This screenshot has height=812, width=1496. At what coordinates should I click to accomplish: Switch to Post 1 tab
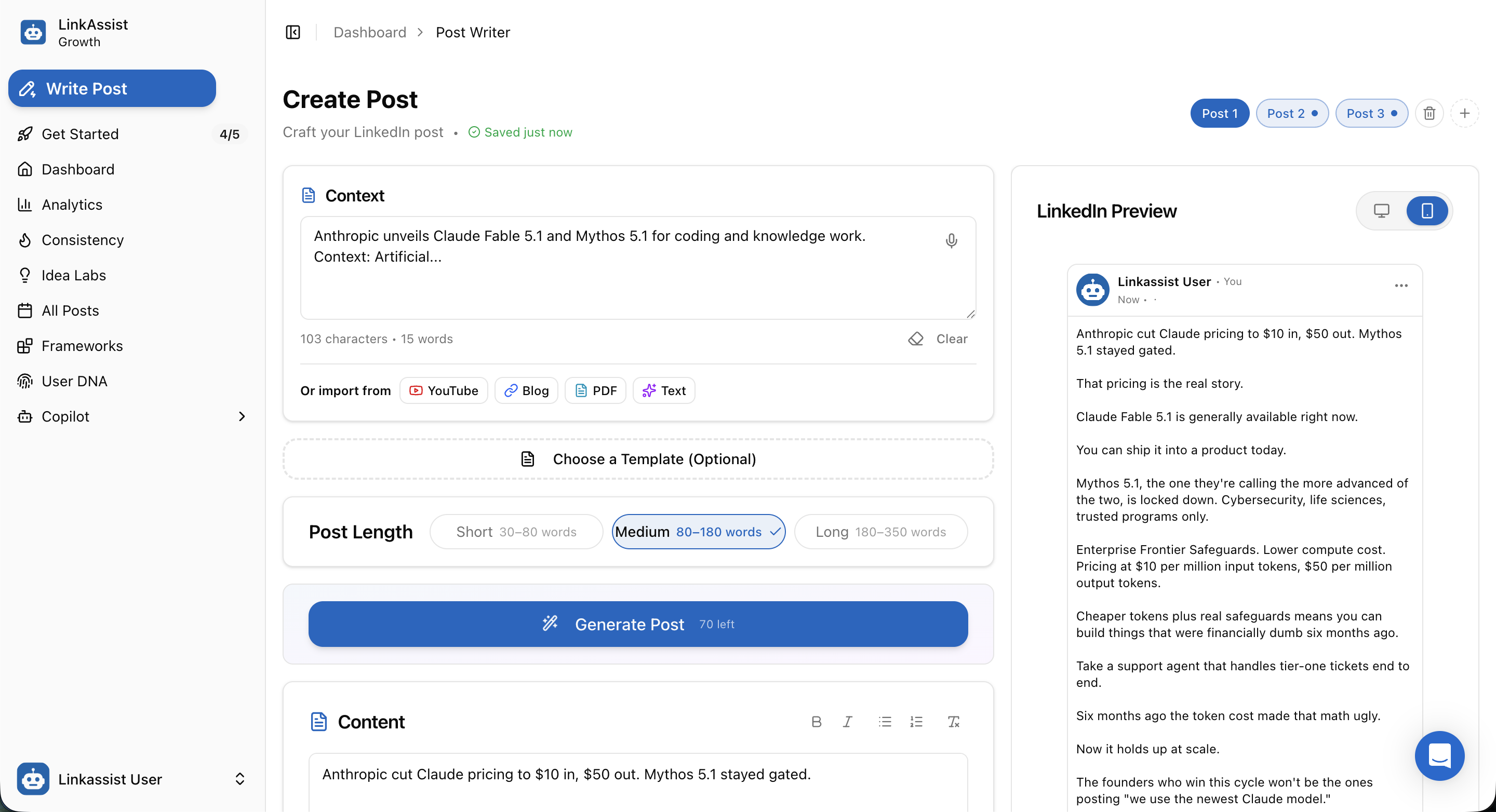pyautogui.click(x=1220, y=113)
